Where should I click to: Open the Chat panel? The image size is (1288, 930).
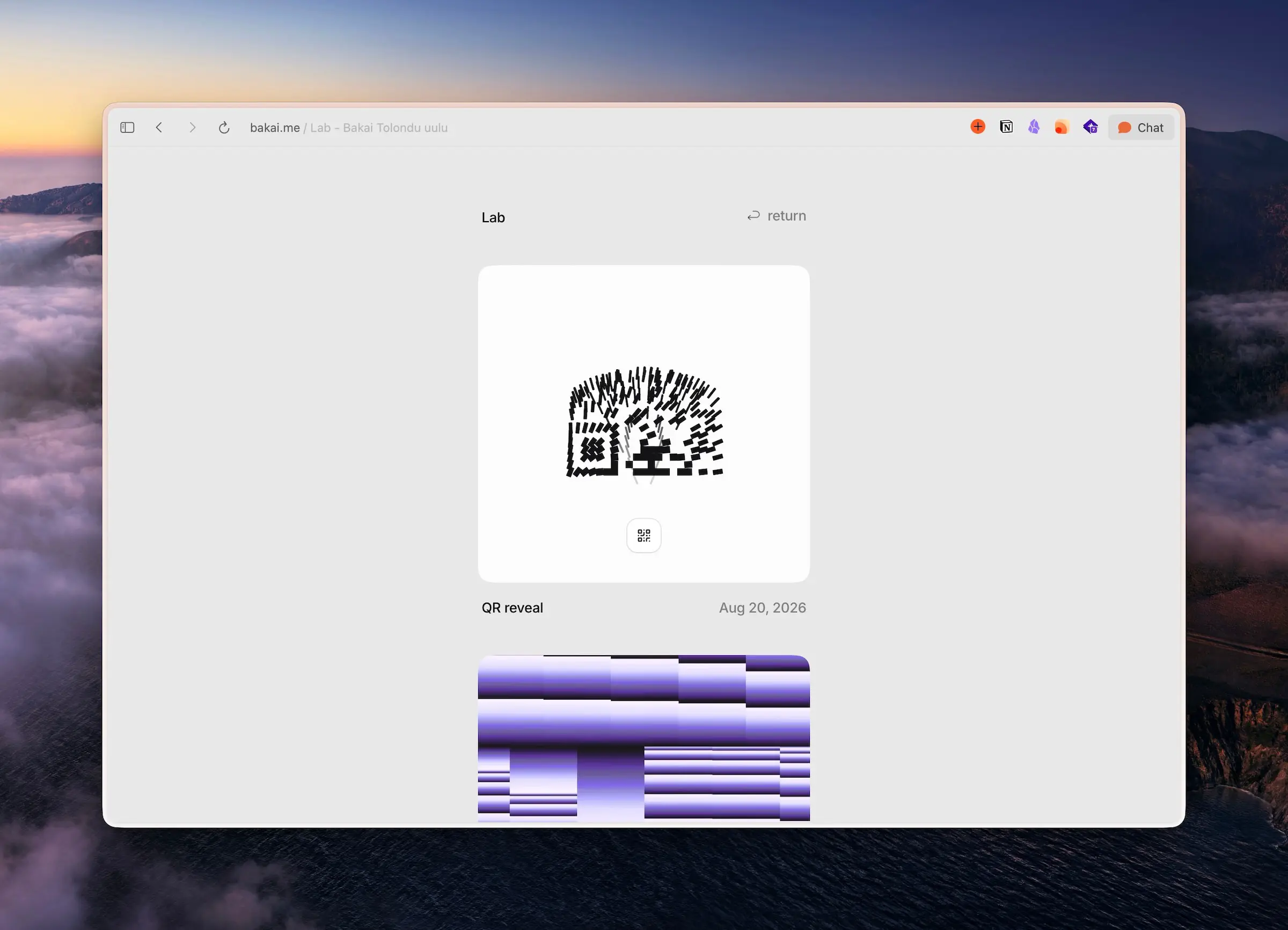(x=1140, y=128)
